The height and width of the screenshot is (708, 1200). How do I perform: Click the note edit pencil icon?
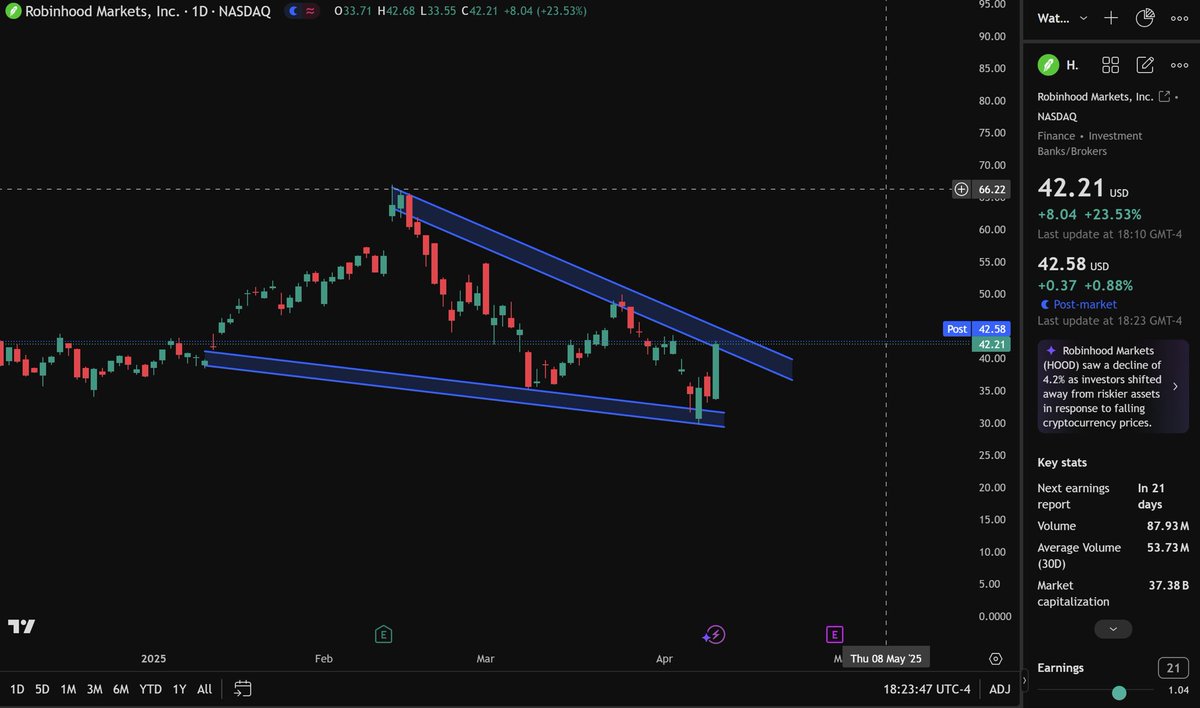pos(1146,65)
